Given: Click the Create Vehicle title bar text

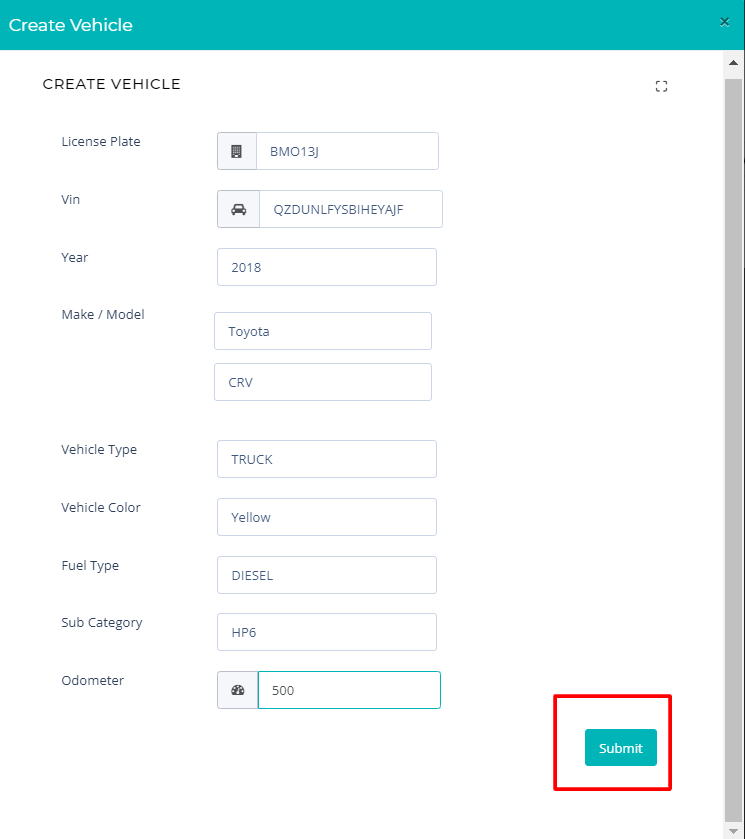Looking at the screenshot, I should pos(71,25).
